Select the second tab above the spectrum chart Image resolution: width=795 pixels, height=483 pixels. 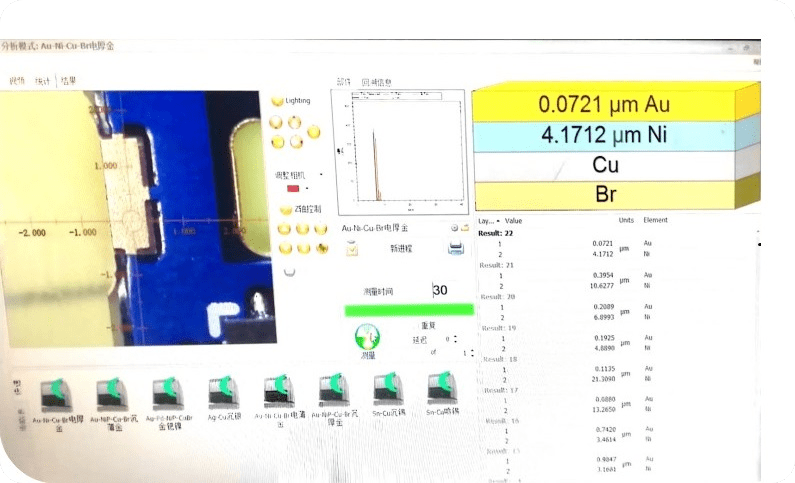(x=376, y=82)
